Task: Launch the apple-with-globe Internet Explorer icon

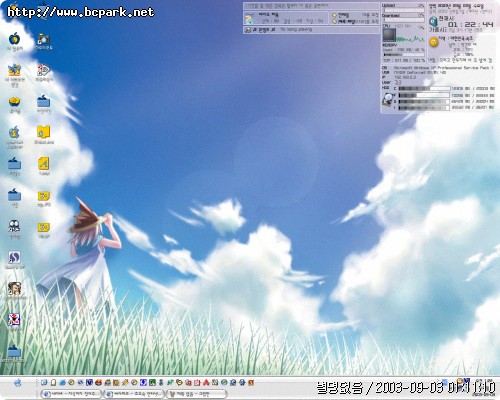Action: (x=14, y=133)
